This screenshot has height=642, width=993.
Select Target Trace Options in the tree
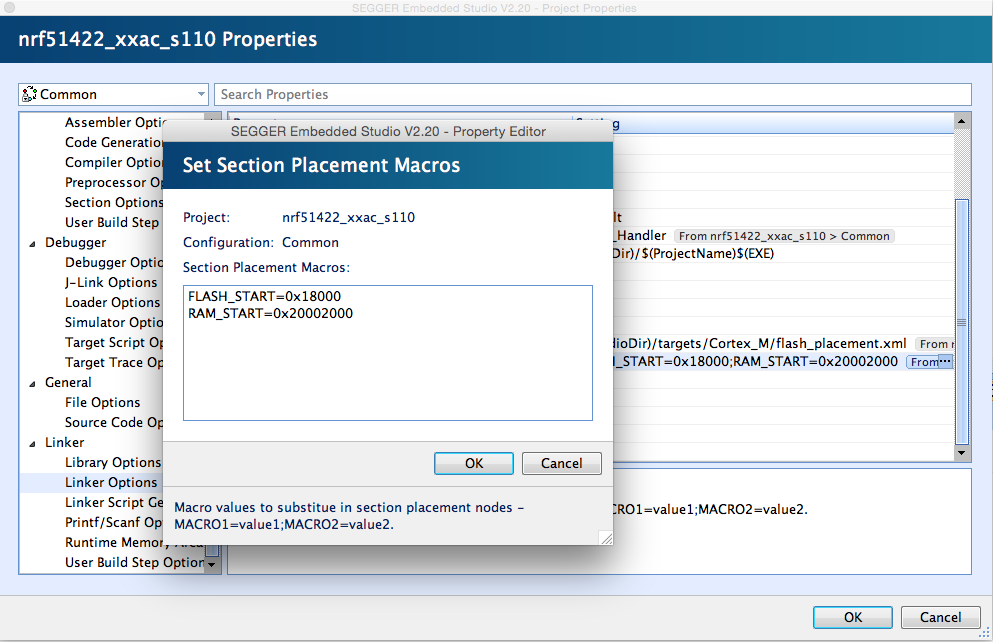pyautogui.click(x=113, y=363)
